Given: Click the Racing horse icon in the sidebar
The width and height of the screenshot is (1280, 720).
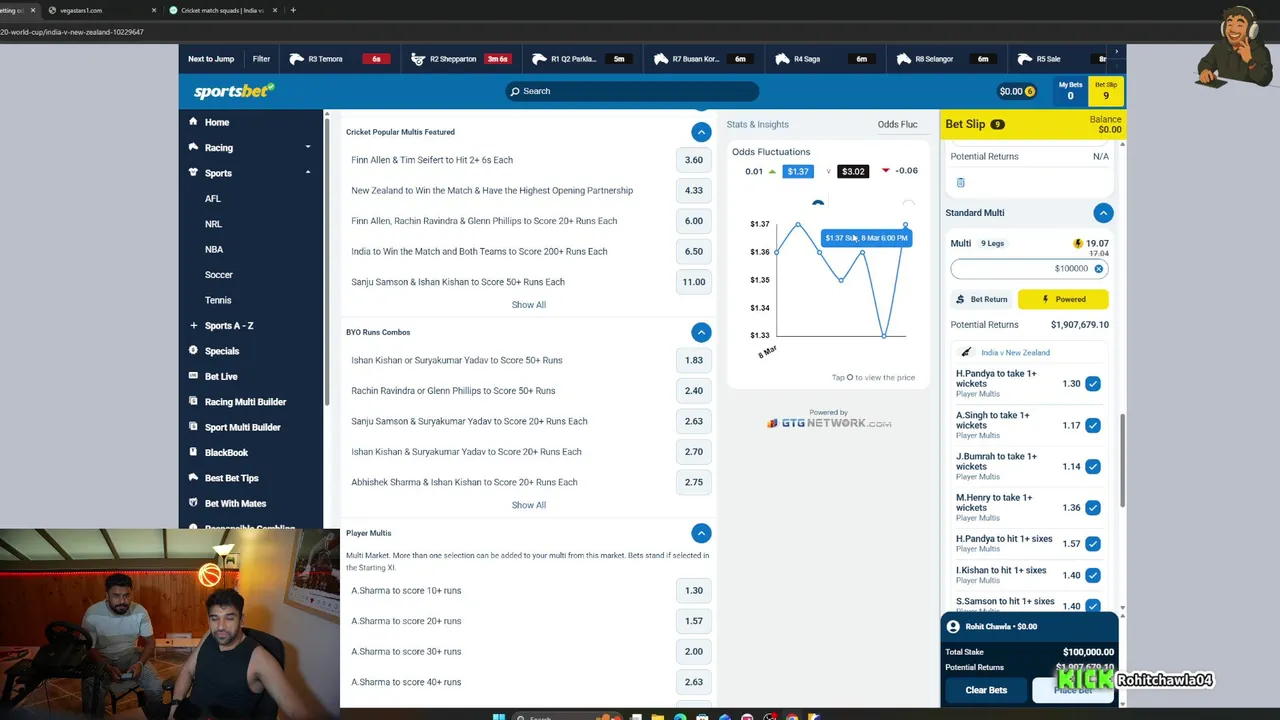Looking at the screenshot, I should click(x=194, y=147).
